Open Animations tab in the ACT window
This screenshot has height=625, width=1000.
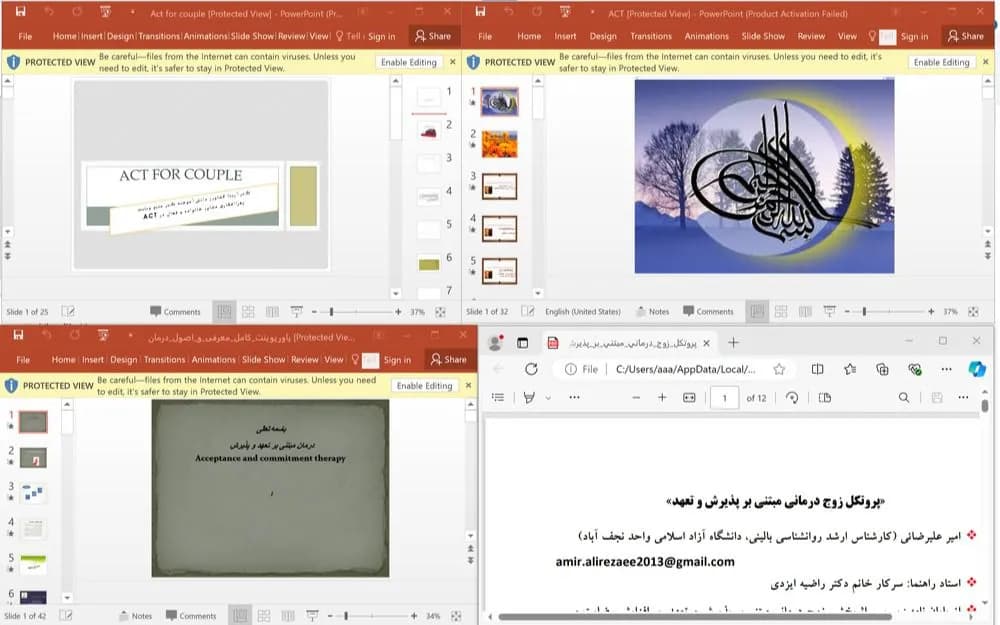[706, 36]
